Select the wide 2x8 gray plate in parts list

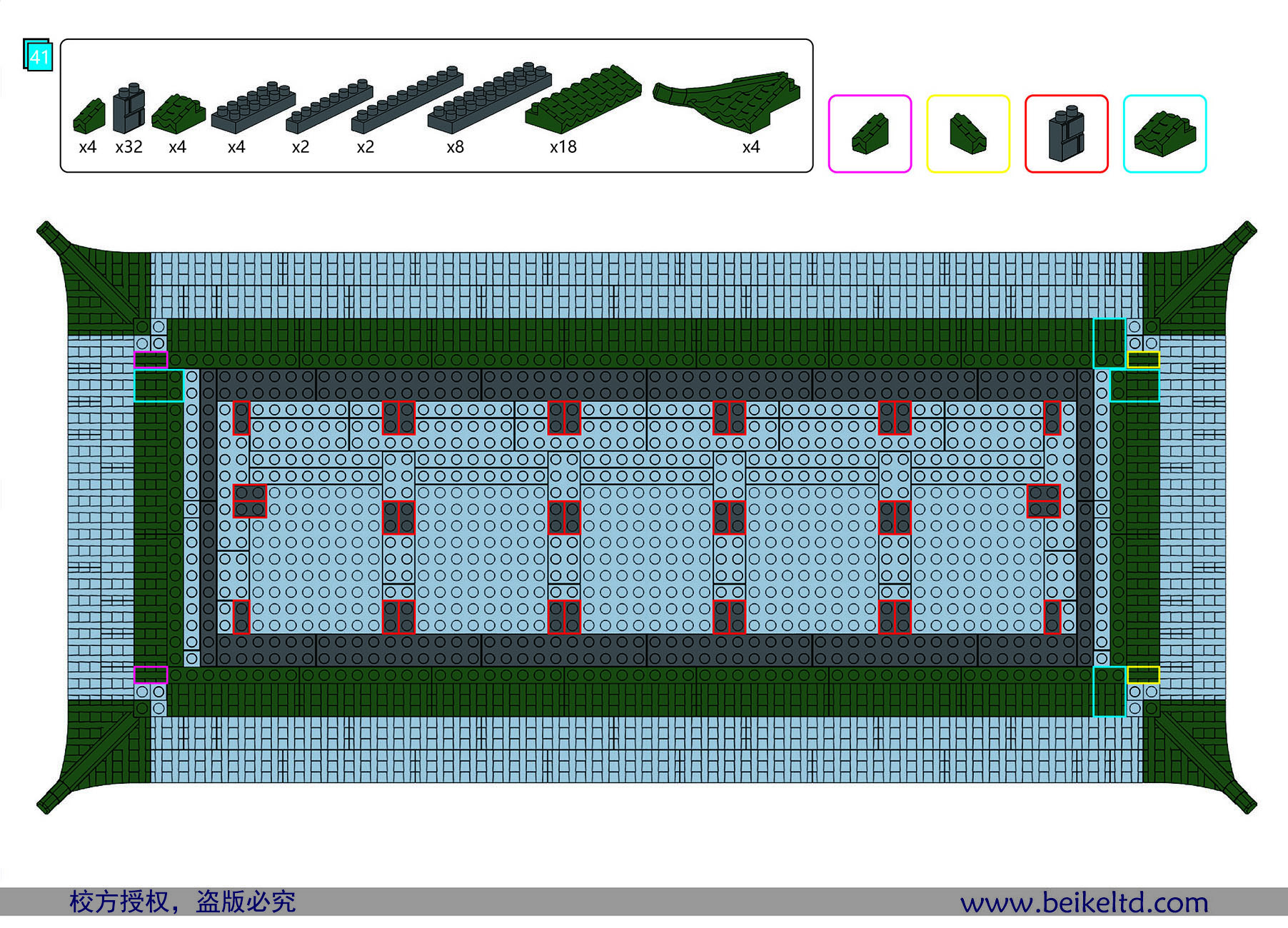tap(490, 98)
